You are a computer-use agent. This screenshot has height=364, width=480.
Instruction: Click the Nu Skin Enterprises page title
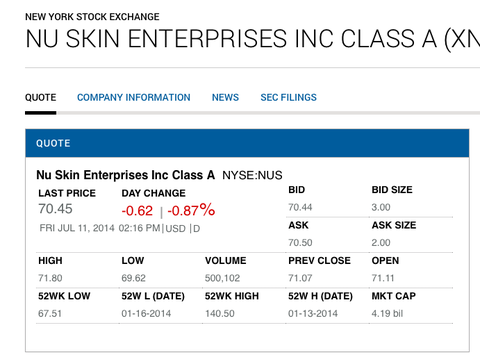point(252,39)
